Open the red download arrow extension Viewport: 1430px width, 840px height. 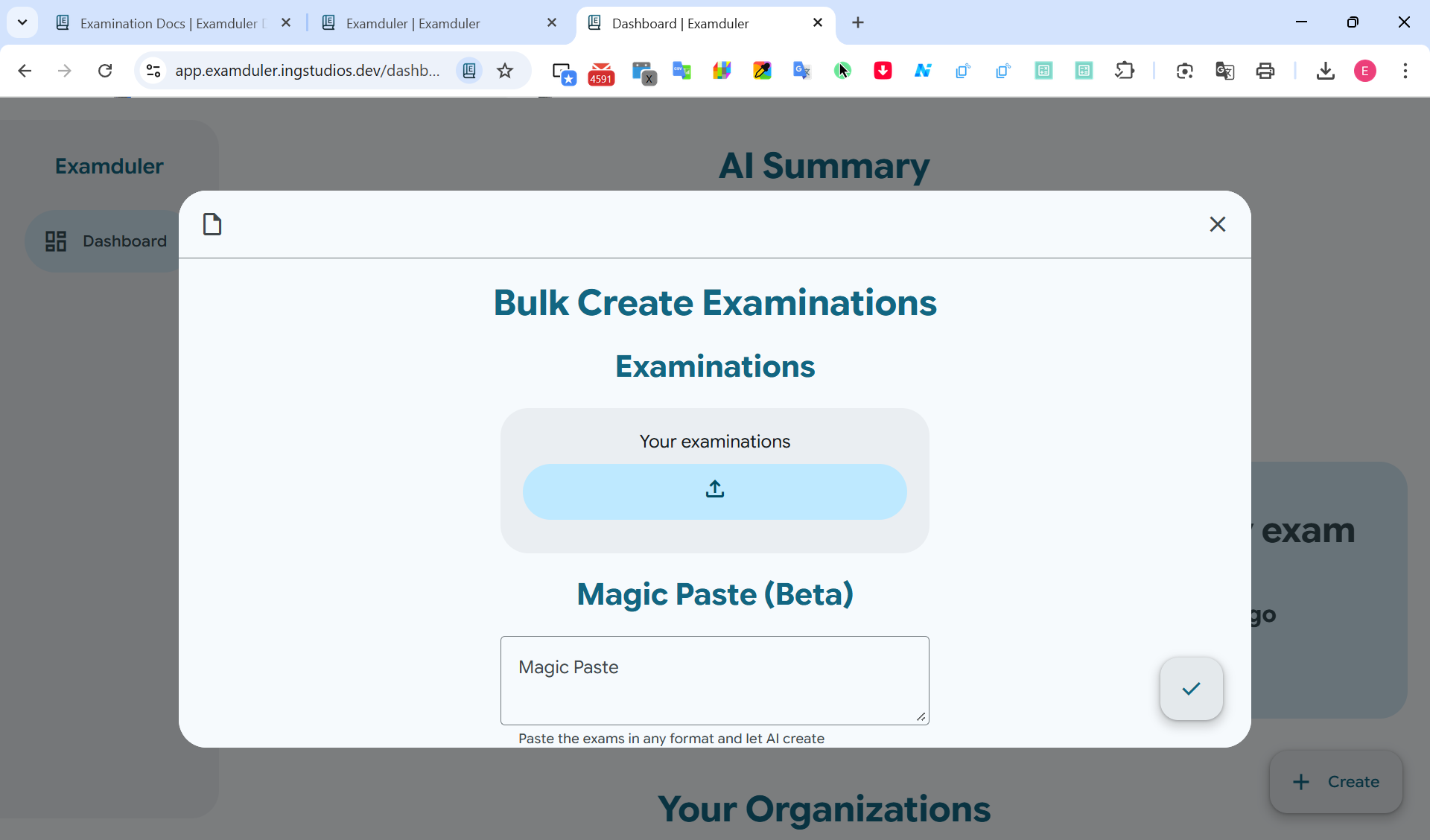pos(883,71)
